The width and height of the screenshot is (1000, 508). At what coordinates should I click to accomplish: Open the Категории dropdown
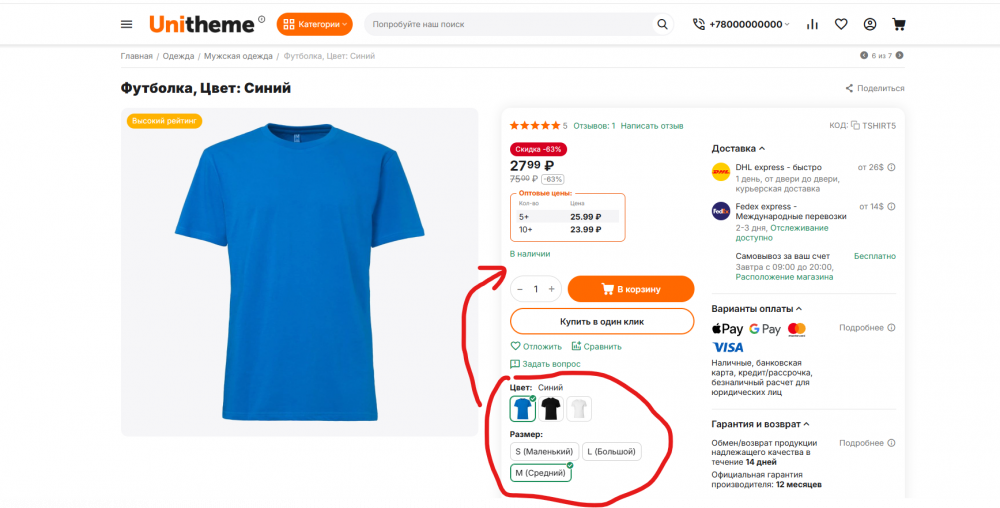pos(314,24)
